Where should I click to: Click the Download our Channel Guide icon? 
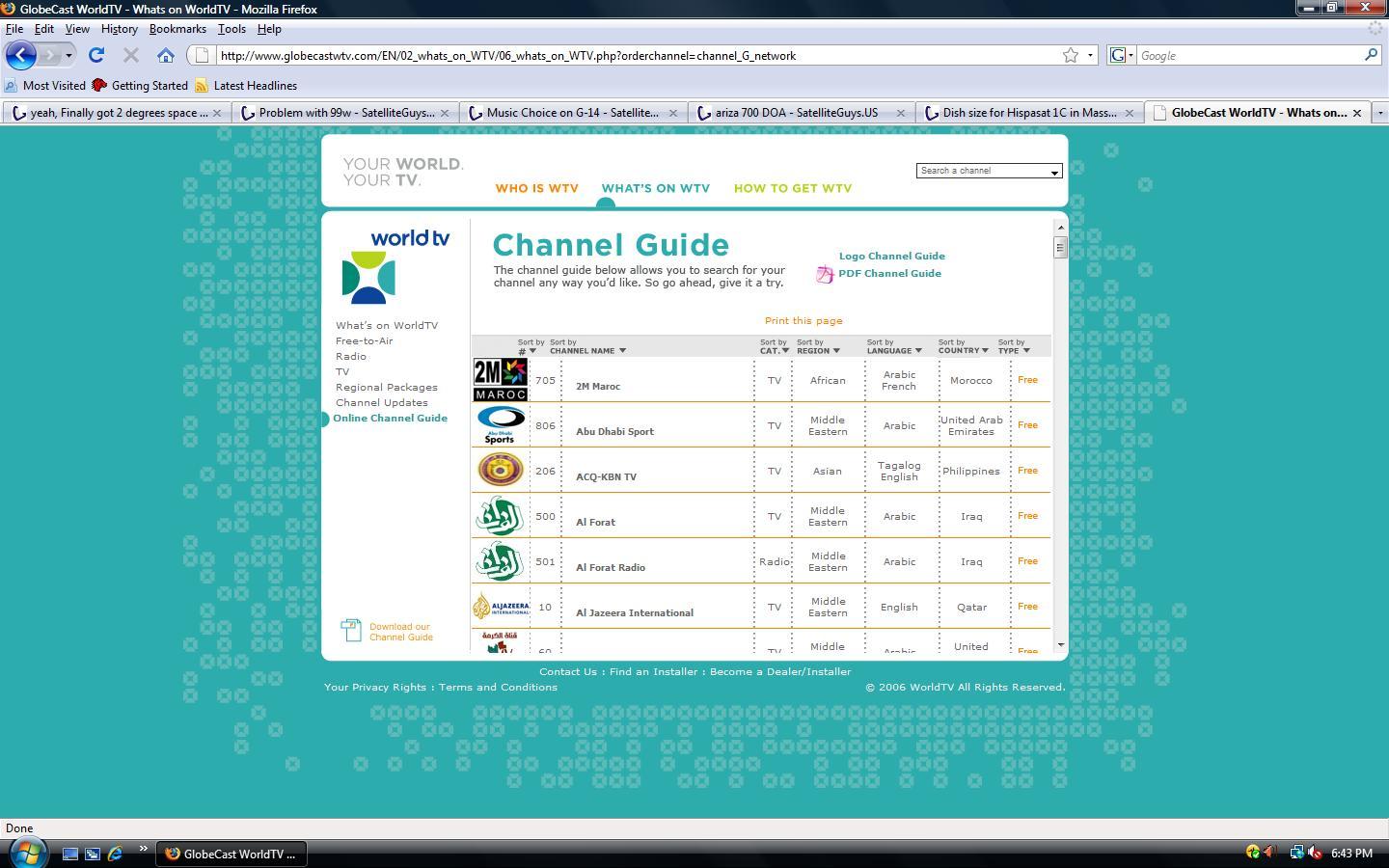351,630
